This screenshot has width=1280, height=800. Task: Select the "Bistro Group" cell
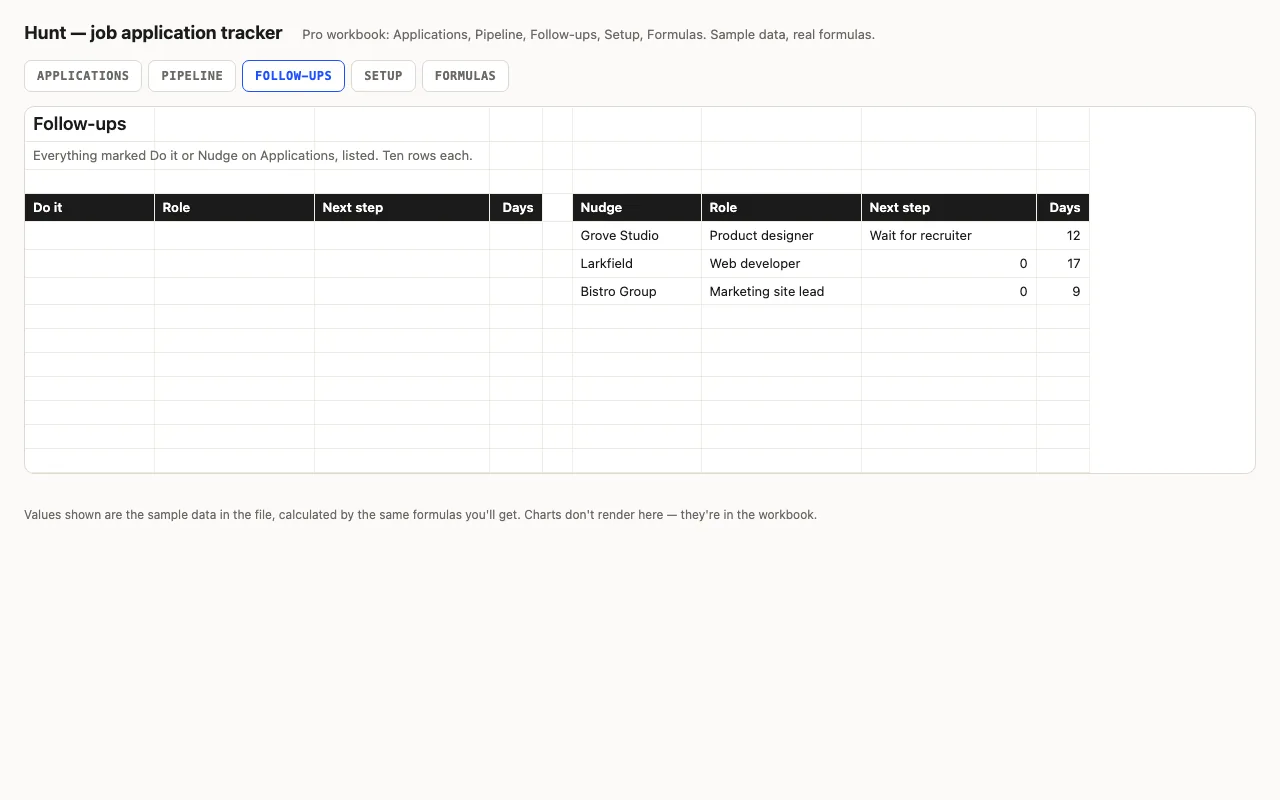637,292
